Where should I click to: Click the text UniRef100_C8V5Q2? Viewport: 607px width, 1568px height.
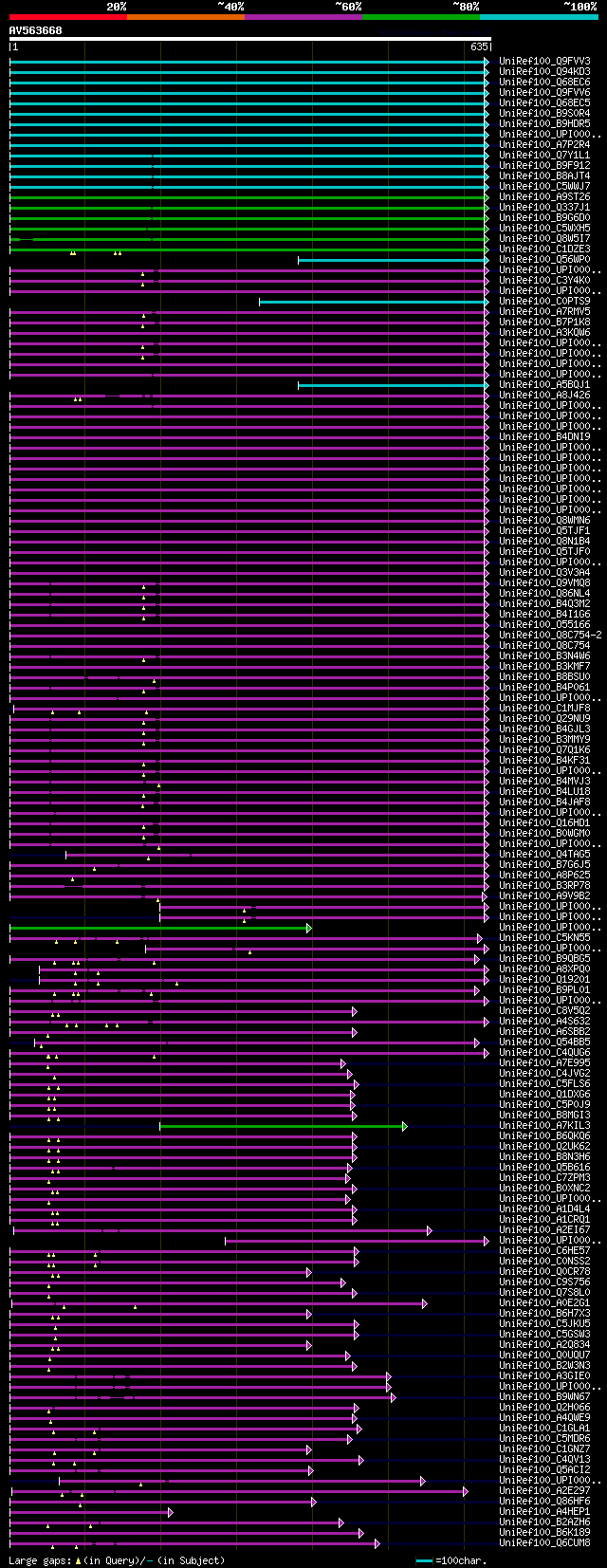pyautogui.click(x=544, y=1010)
